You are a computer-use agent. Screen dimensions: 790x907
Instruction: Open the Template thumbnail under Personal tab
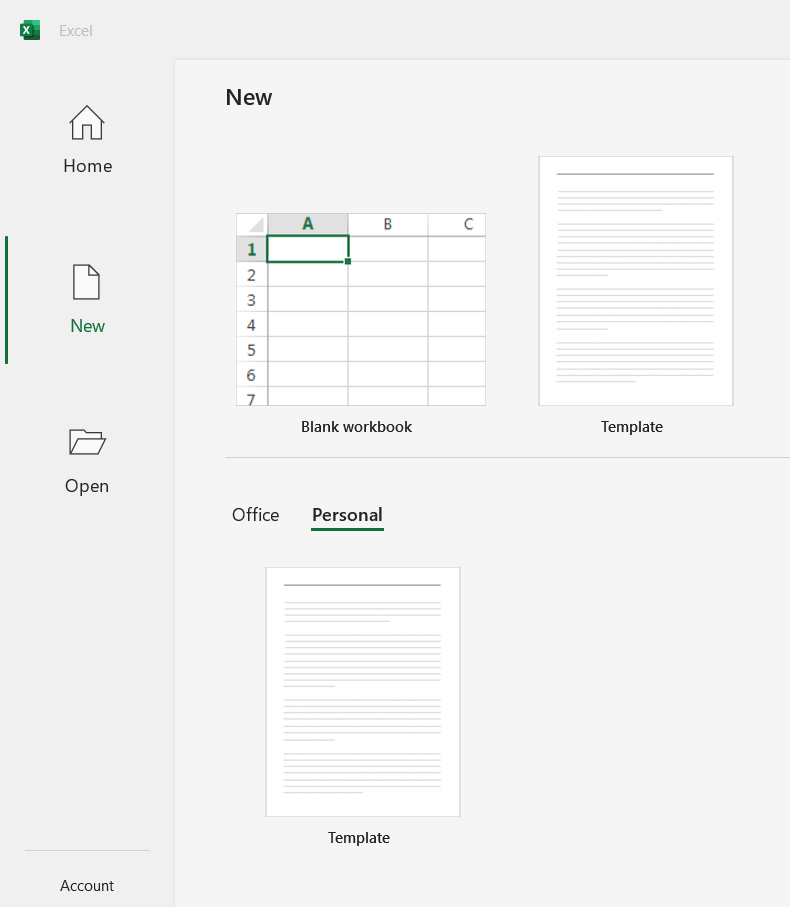(362, 692)
